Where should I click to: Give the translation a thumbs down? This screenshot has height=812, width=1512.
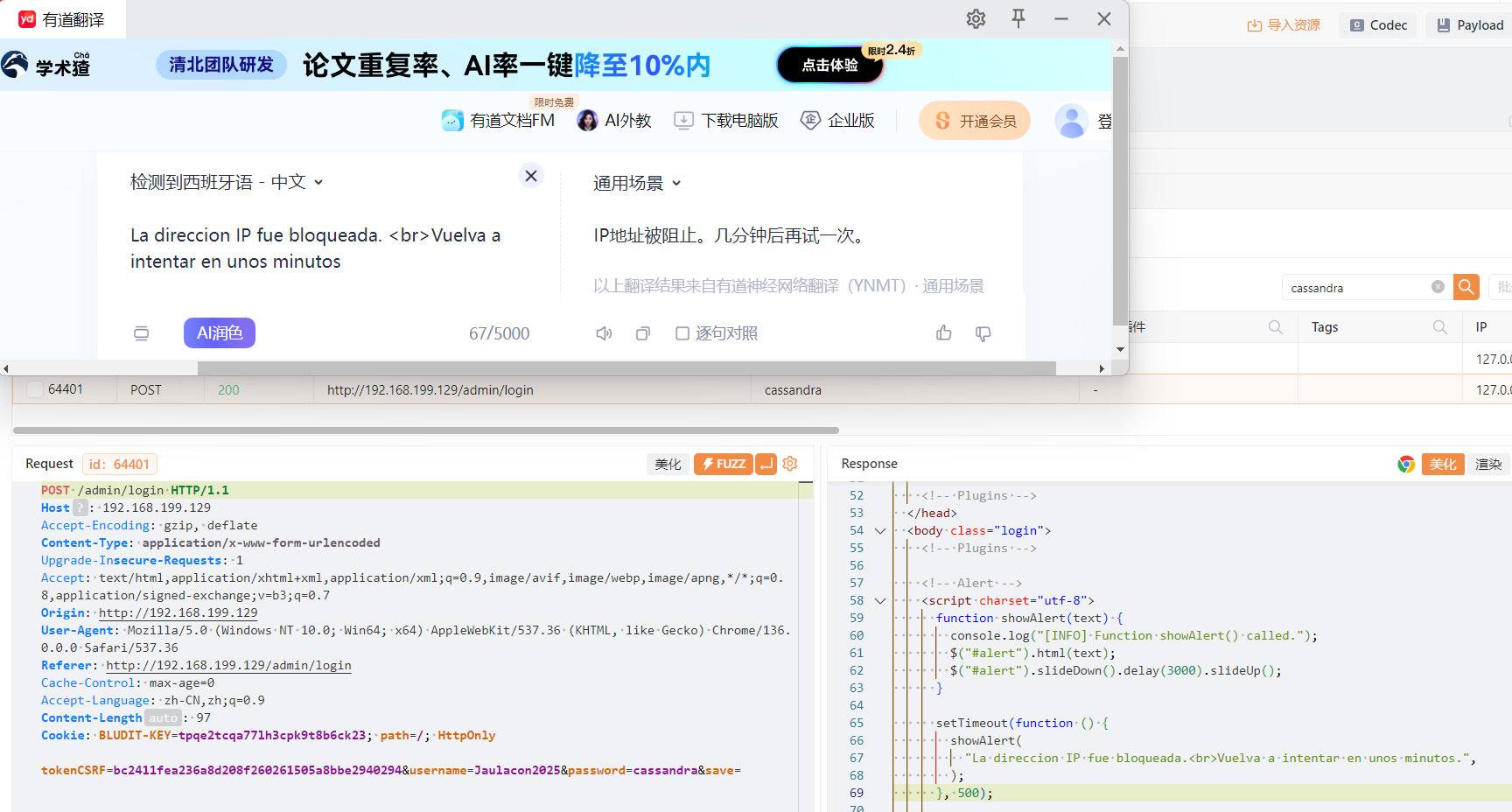tap(983, 333)
